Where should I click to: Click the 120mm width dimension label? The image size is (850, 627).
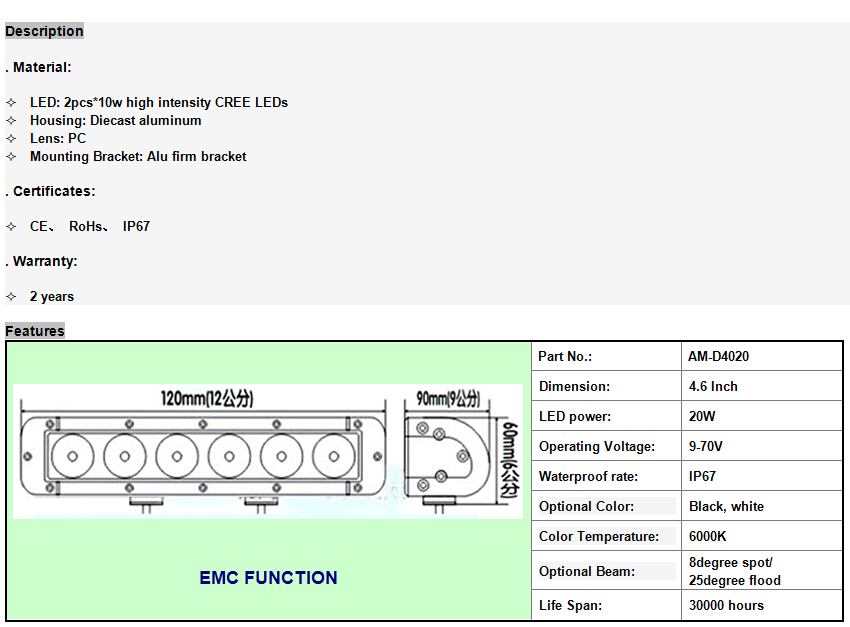pos(207,399)
